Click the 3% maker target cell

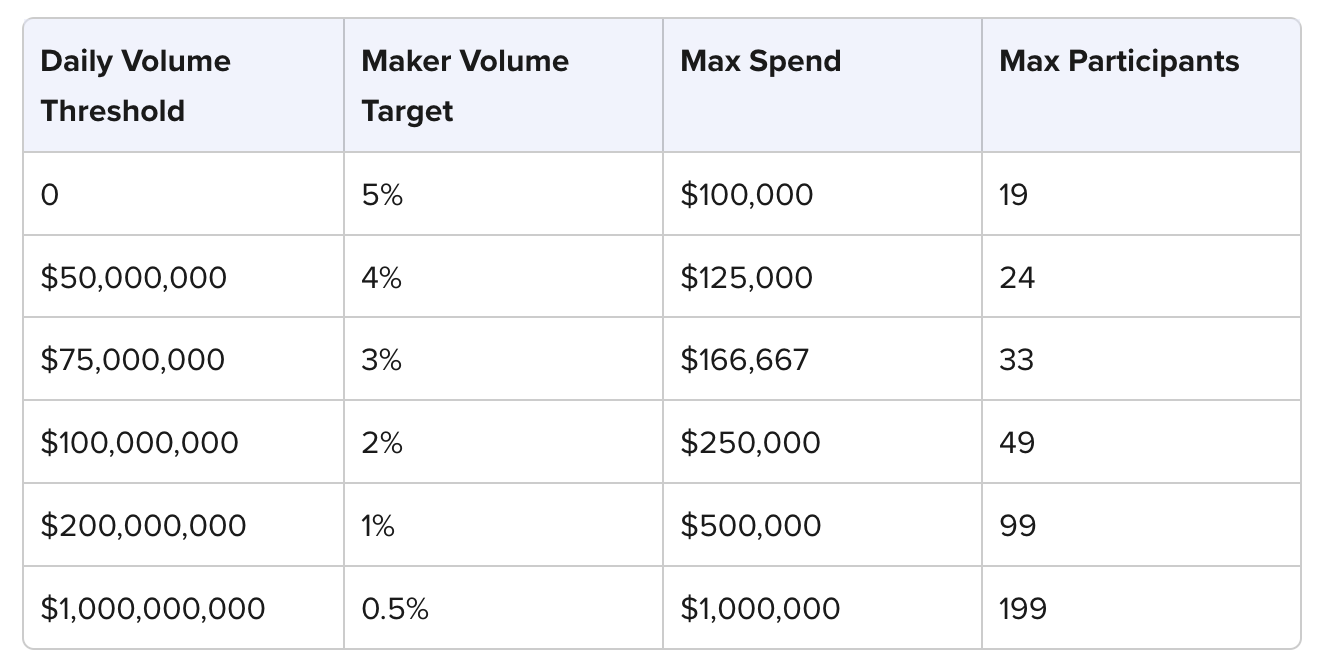[x=382, y=360]
